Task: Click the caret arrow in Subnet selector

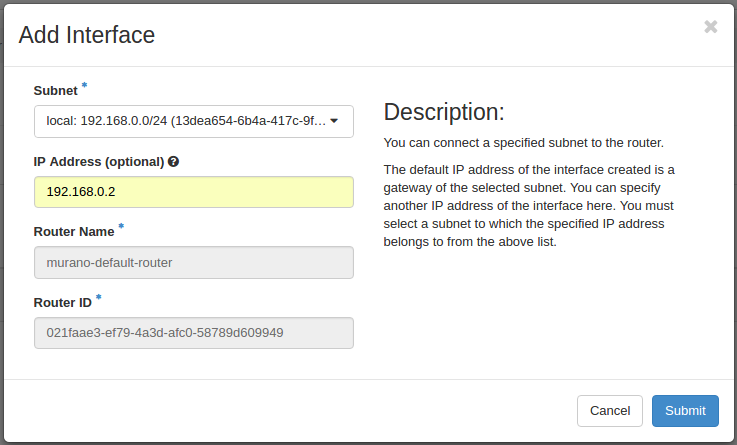Action: 334,121
